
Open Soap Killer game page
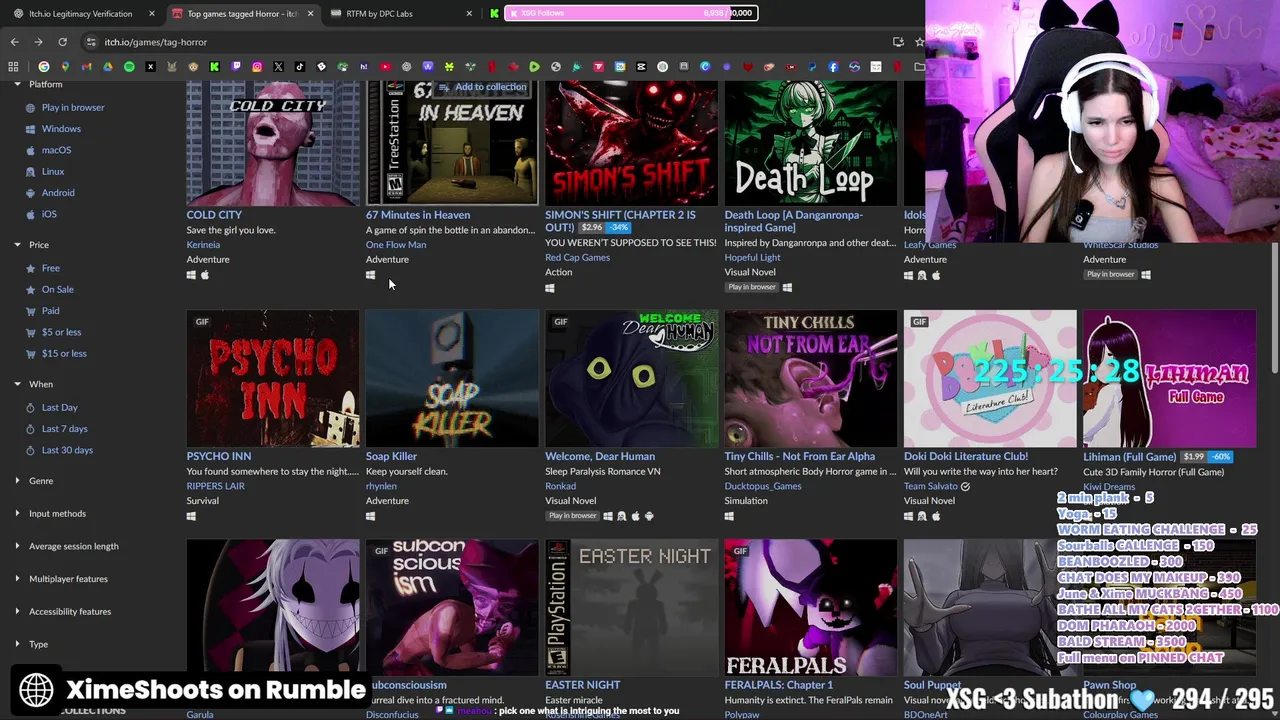(x=391, y=456)
